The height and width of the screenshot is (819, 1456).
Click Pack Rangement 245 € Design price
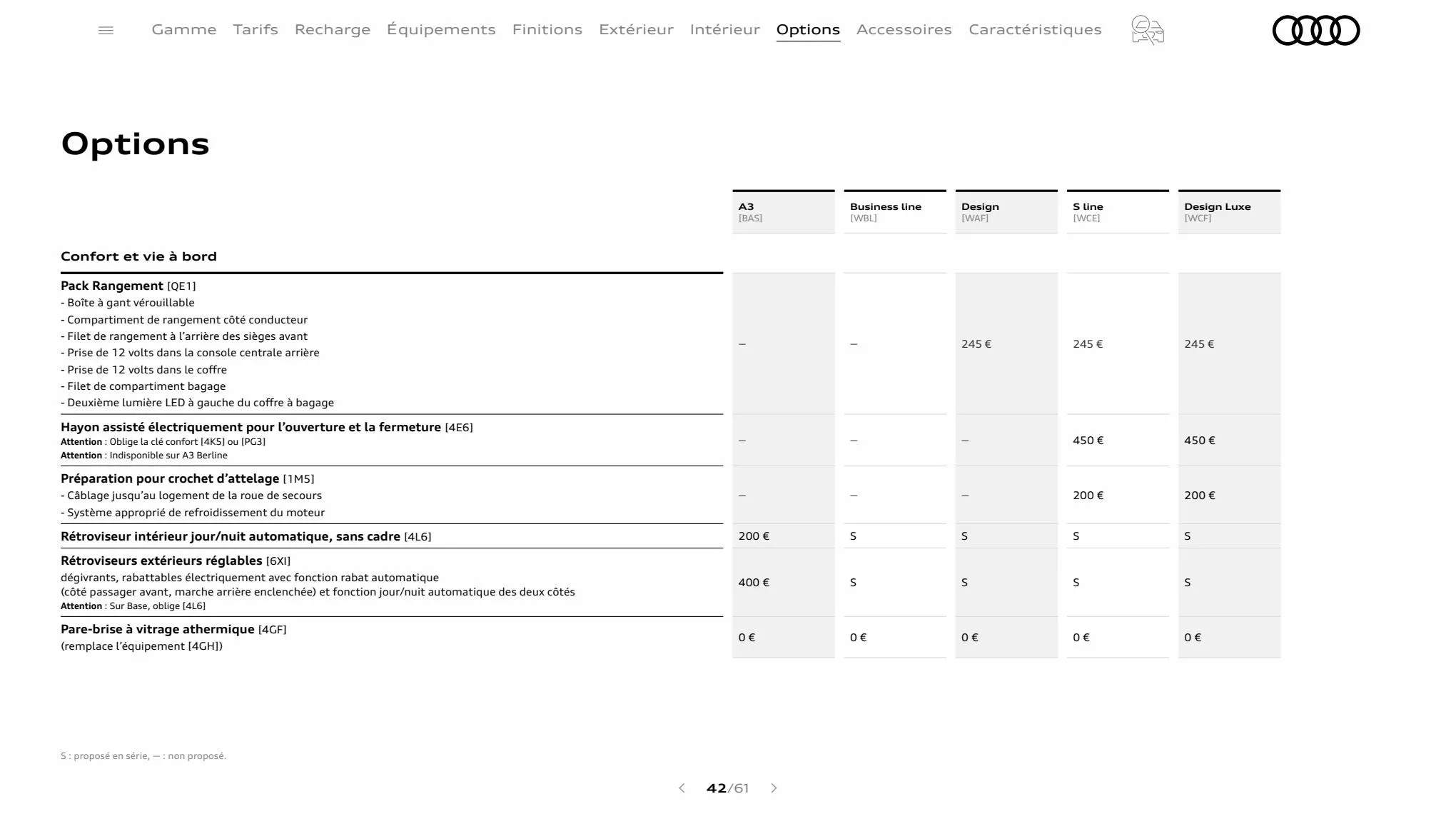click(x=976, y=344)
